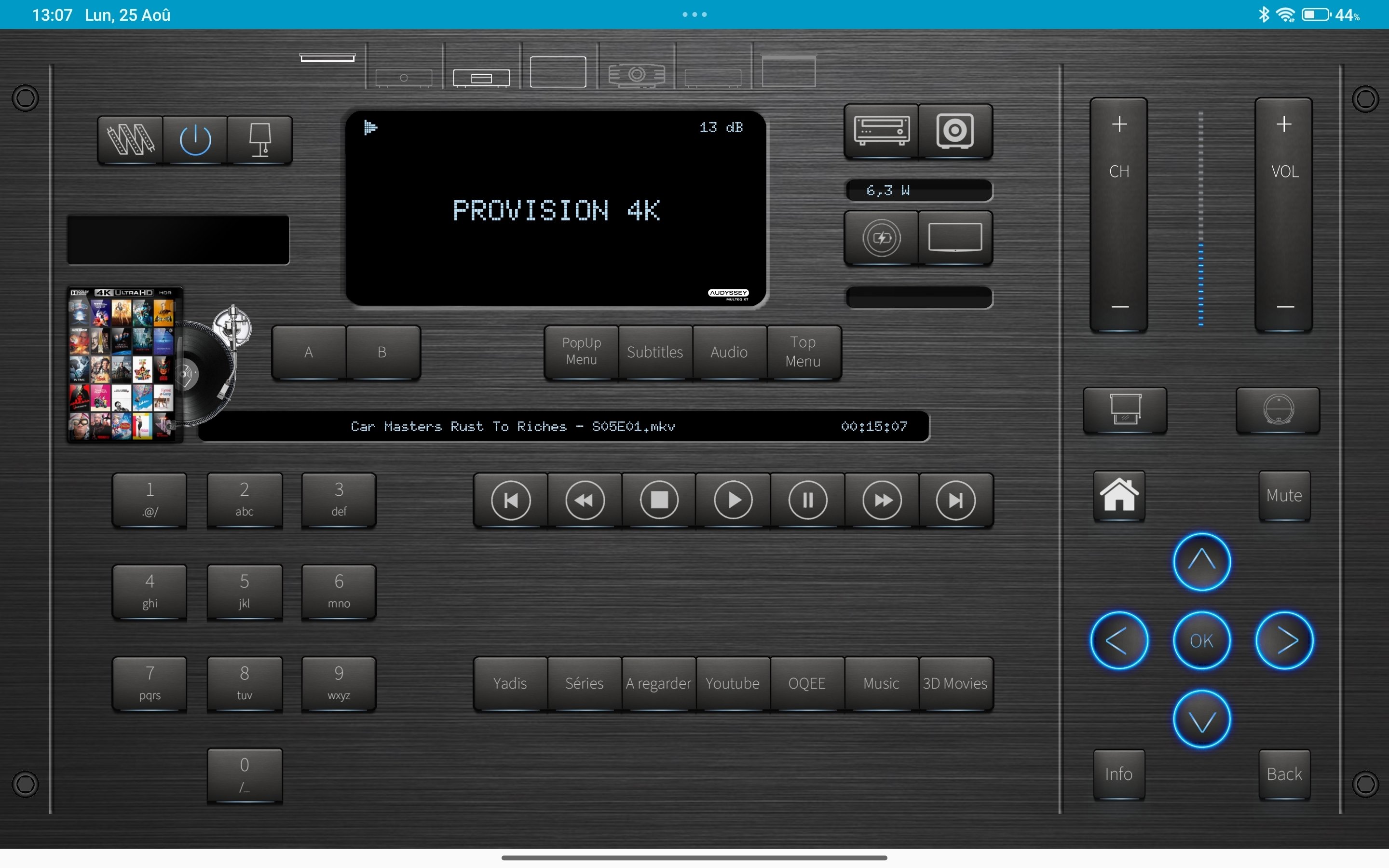Select the projection screen device icon
This screenshot has height=868, width=1389.
[788, 71]
